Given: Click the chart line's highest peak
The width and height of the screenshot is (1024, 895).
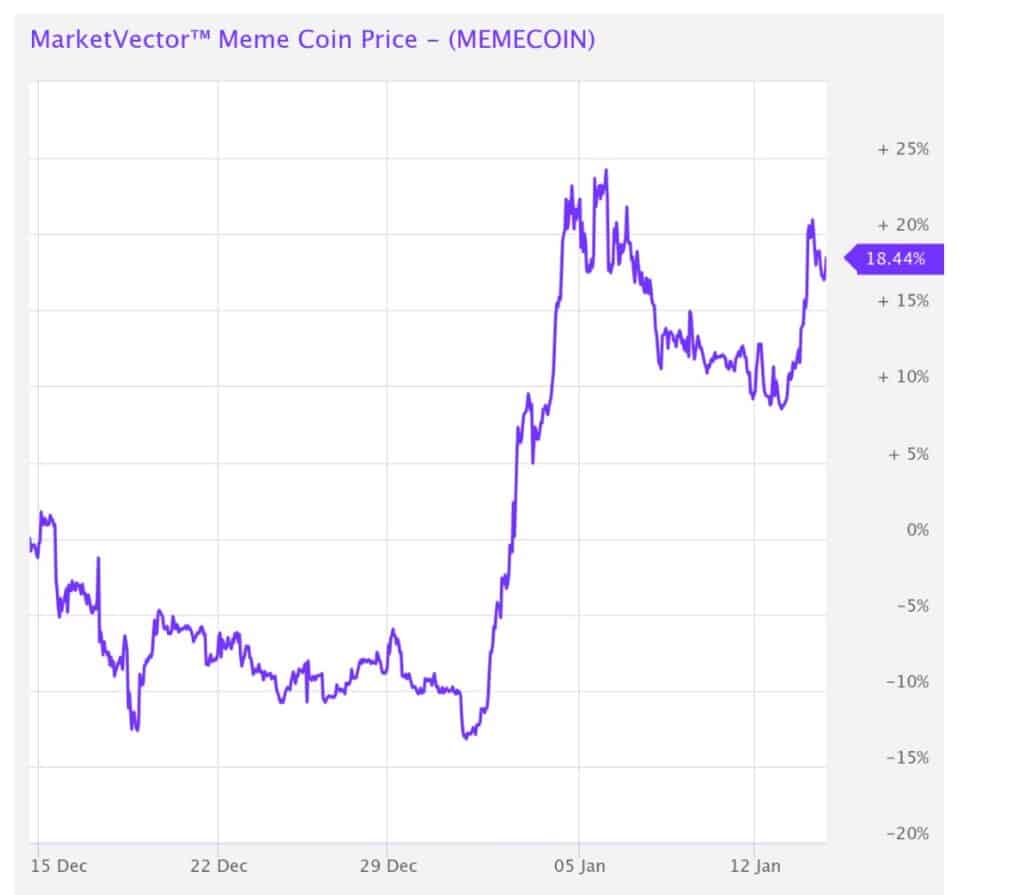Looking at the screenshot, I should 606,170.
